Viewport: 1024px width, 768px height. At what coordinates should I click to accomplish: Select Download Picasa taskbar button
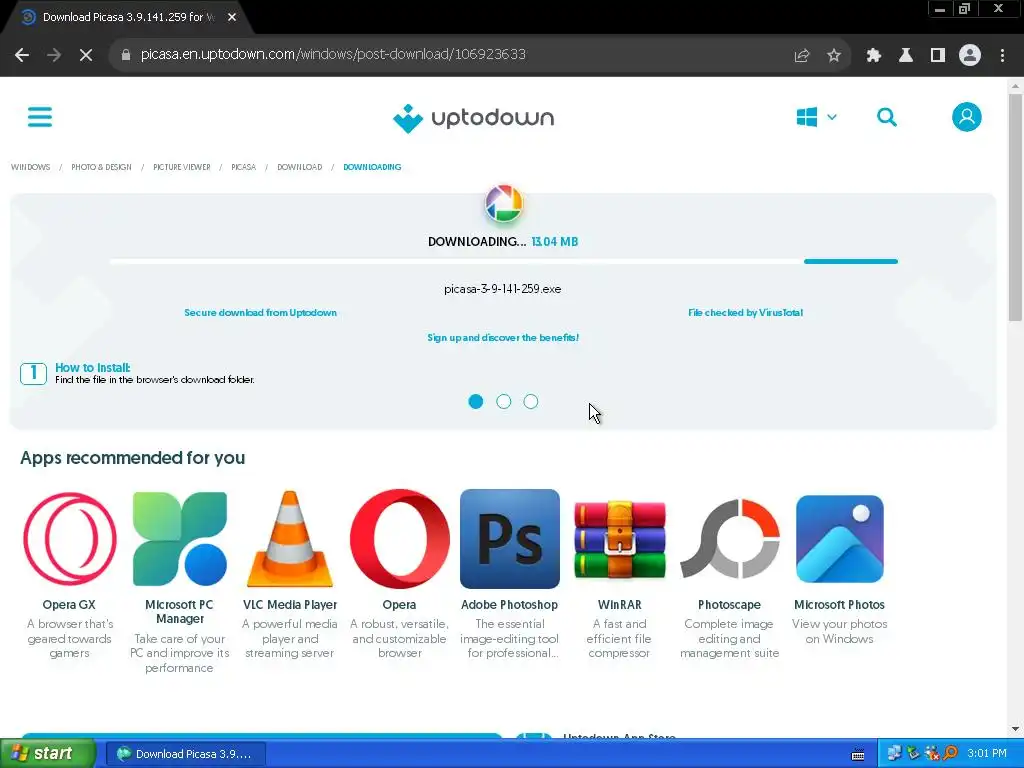point(185,754)
